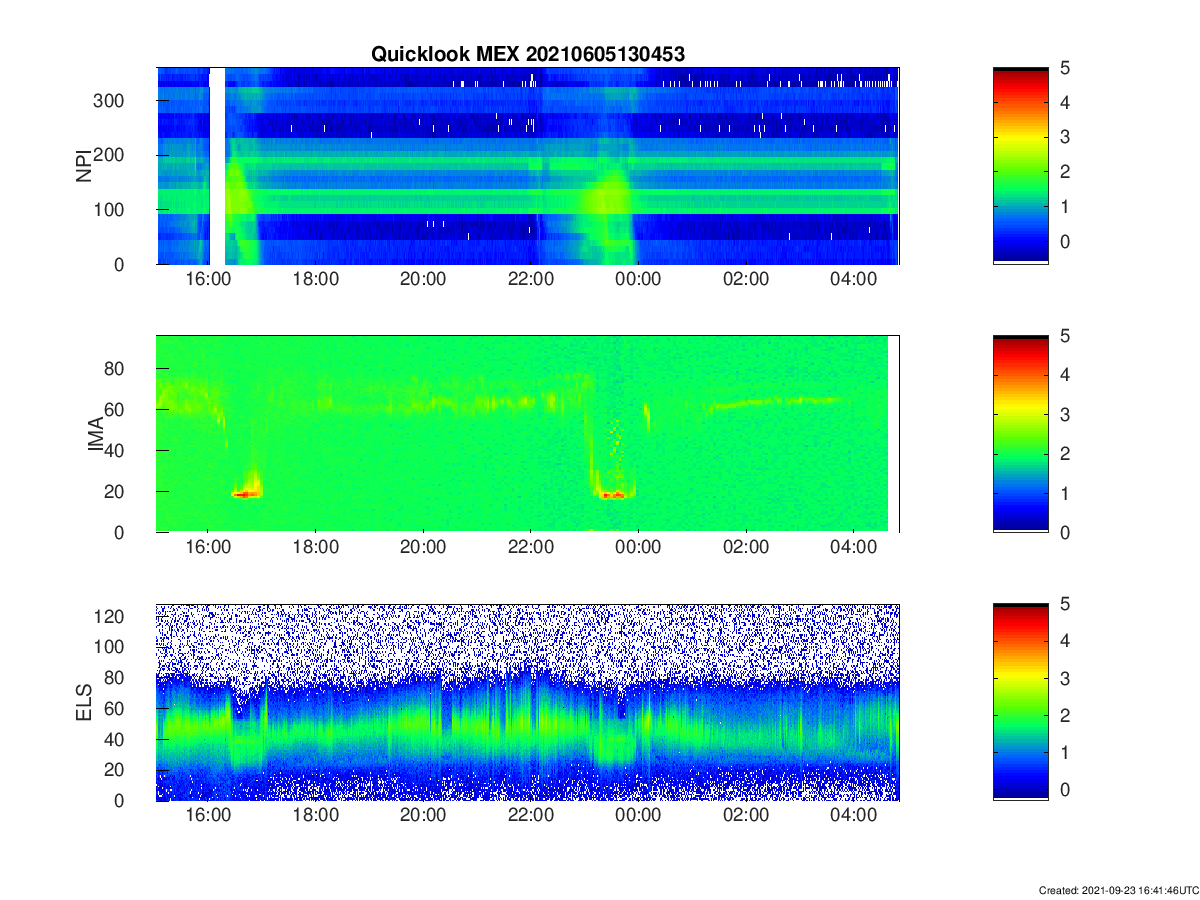
Task: Click the white data gap in NPI panel
Action: [x=217, y=165]
